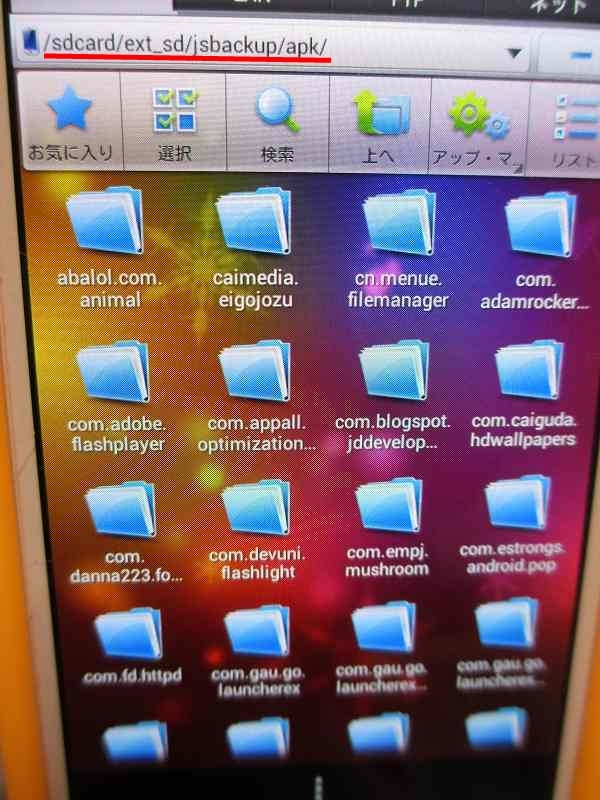This screenshot has width=600, height=800.
Task: Open the com.fd.httpd folder
Action: click(x=129, y=634)
